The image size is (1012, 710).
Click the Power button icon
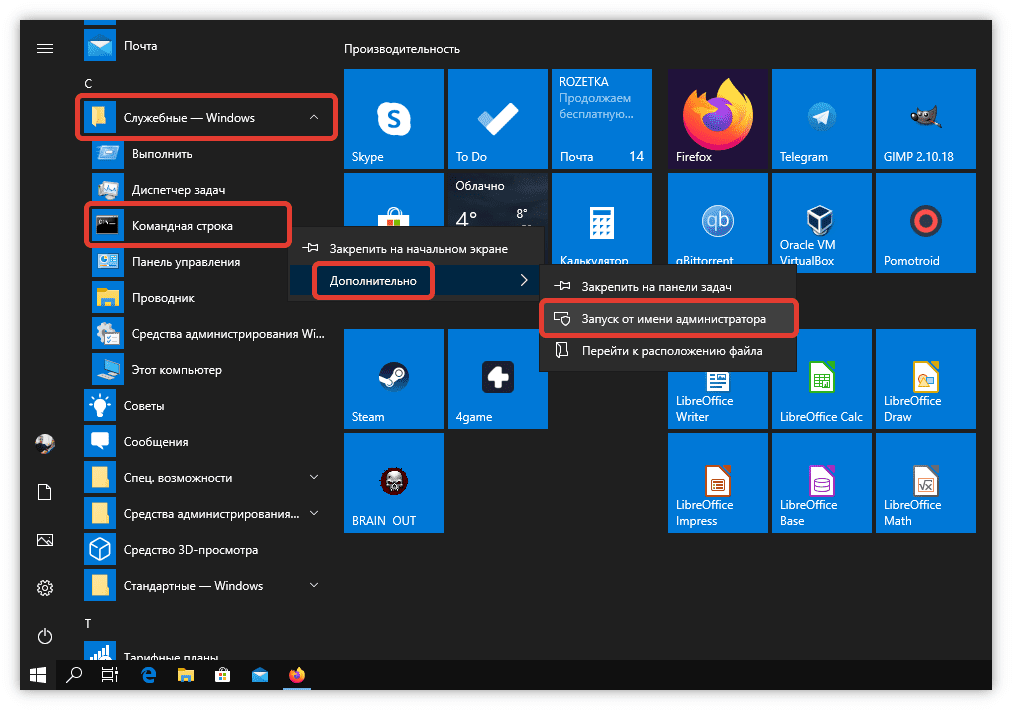pos(45,636)
